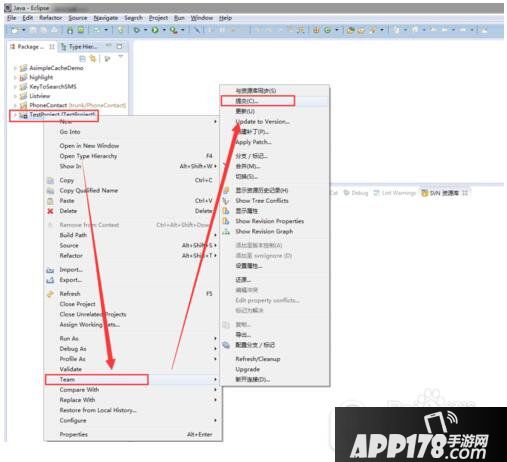Open the Refactor menu in menu bar

[x=50, y=18]
